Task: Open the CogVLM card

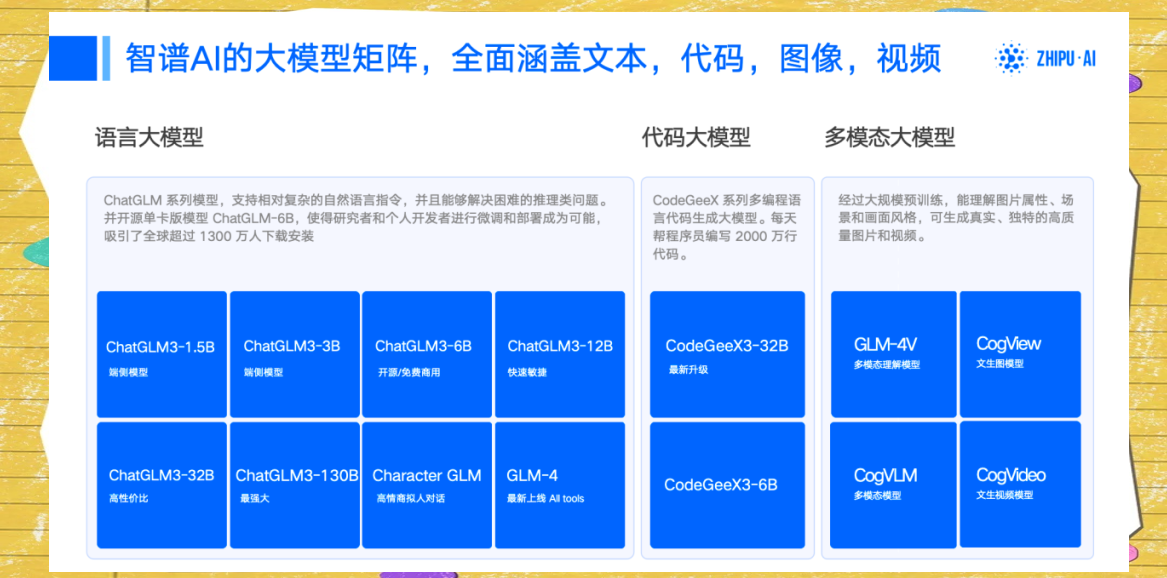Action: tap(894, 484)
